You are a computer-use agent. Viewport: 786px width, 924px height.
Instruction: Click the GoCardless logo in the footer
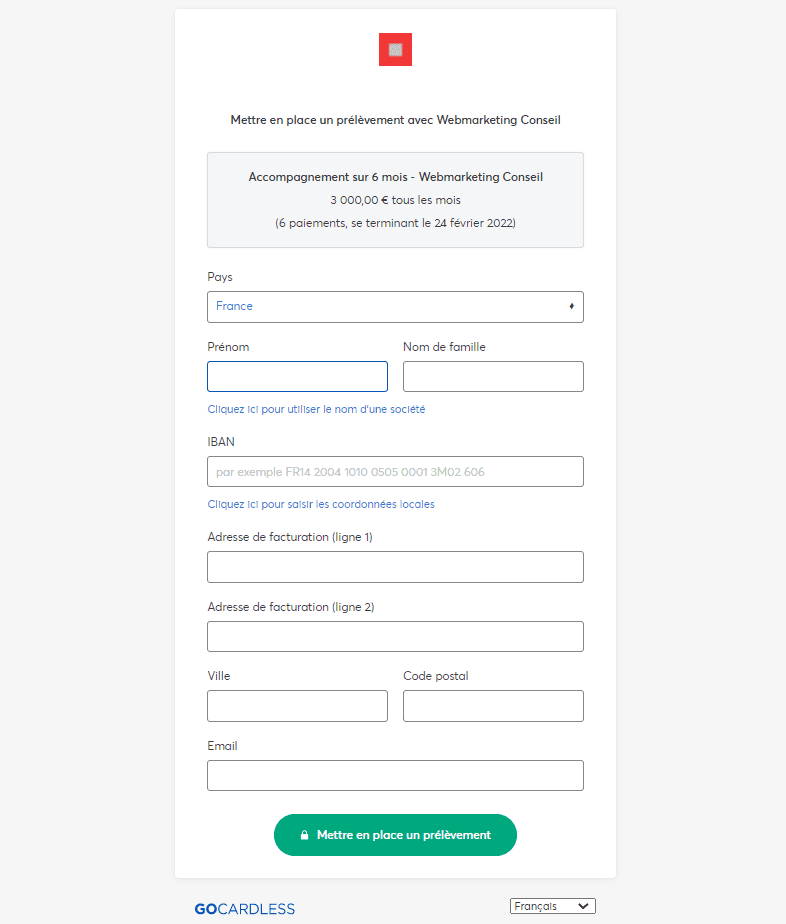click(245, 909)
